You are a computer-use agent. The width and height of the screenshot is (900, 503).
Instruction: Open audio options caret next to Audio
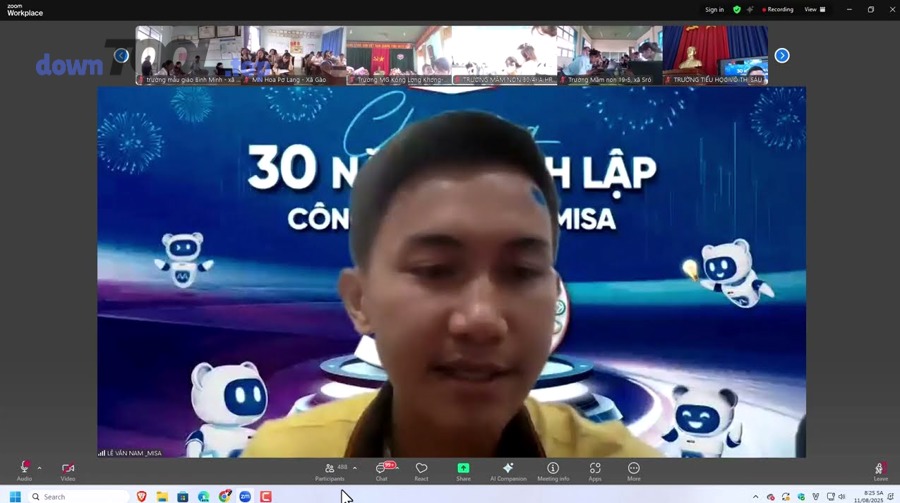click(x=39, y=469)
